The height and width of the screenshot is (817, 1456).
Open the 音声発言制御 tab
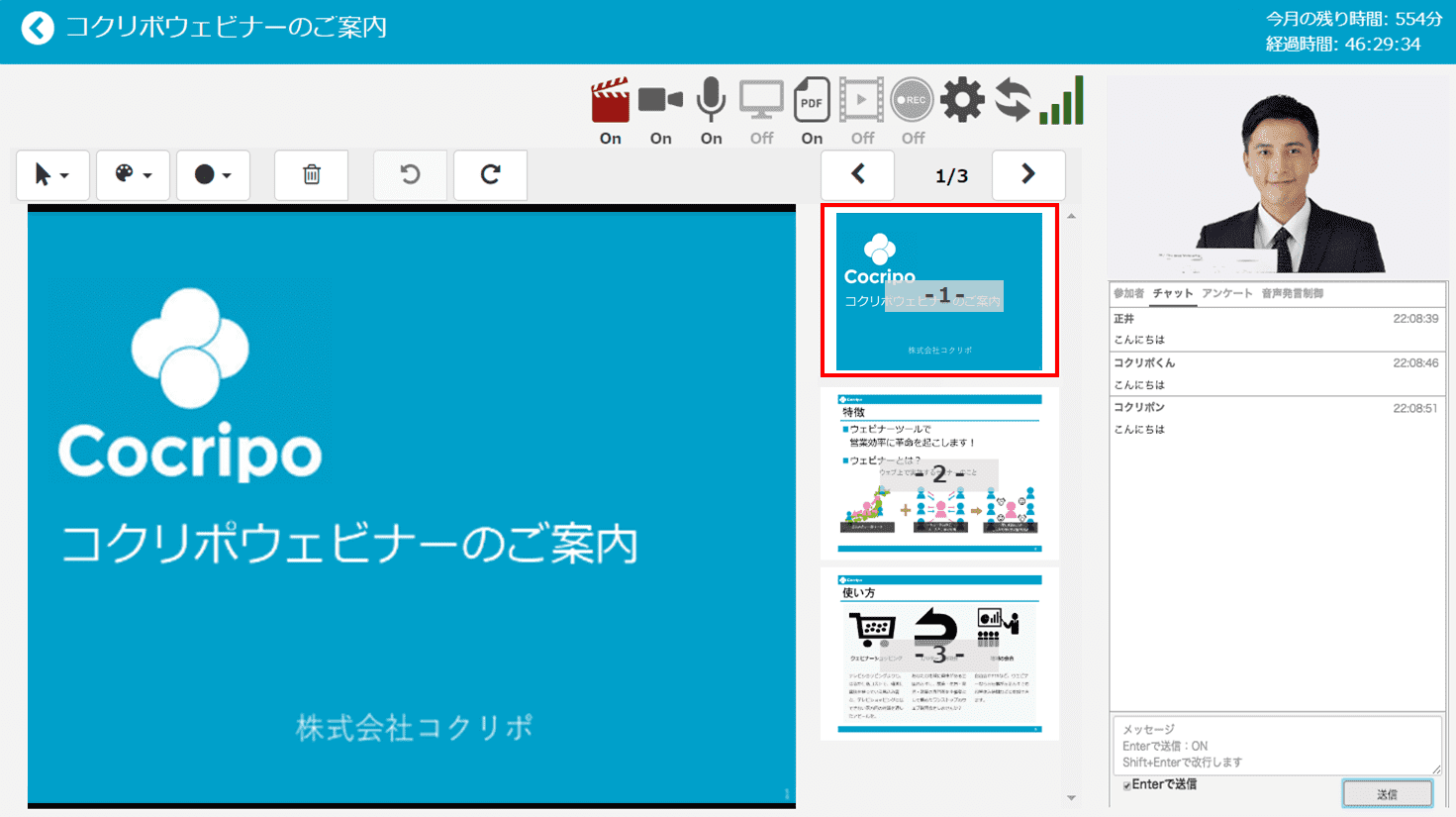coord(1293,293)
